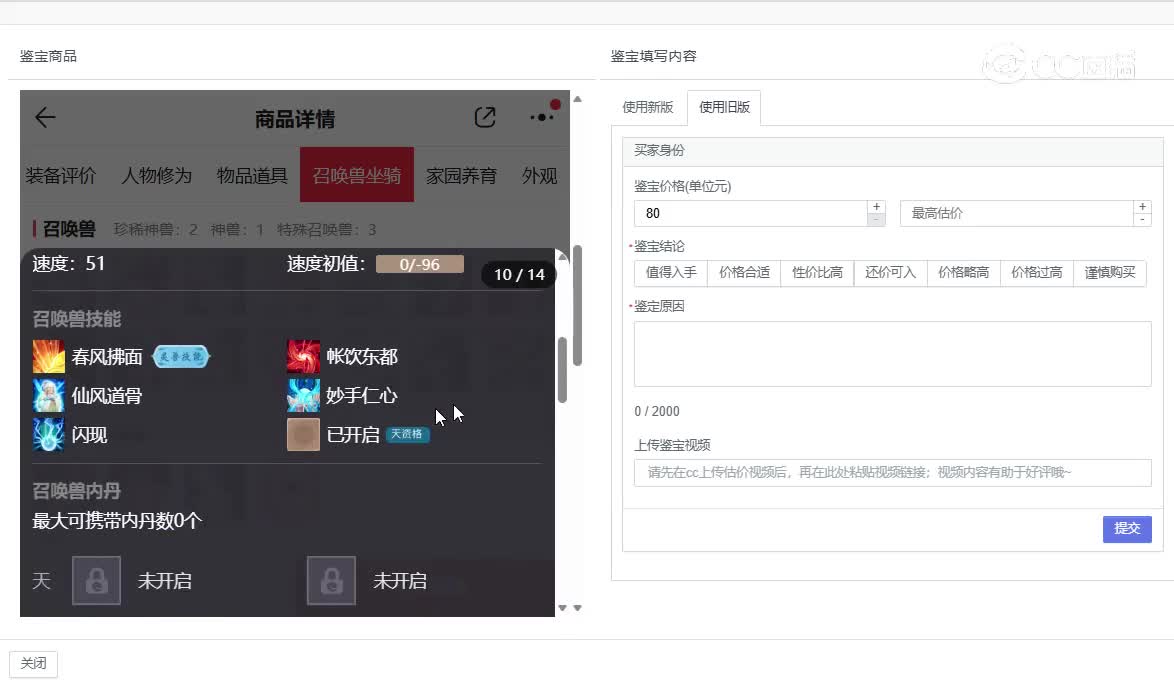1174x688 pixels.
Task: Switch to 装备评价 tab
Action: [61, 176]
